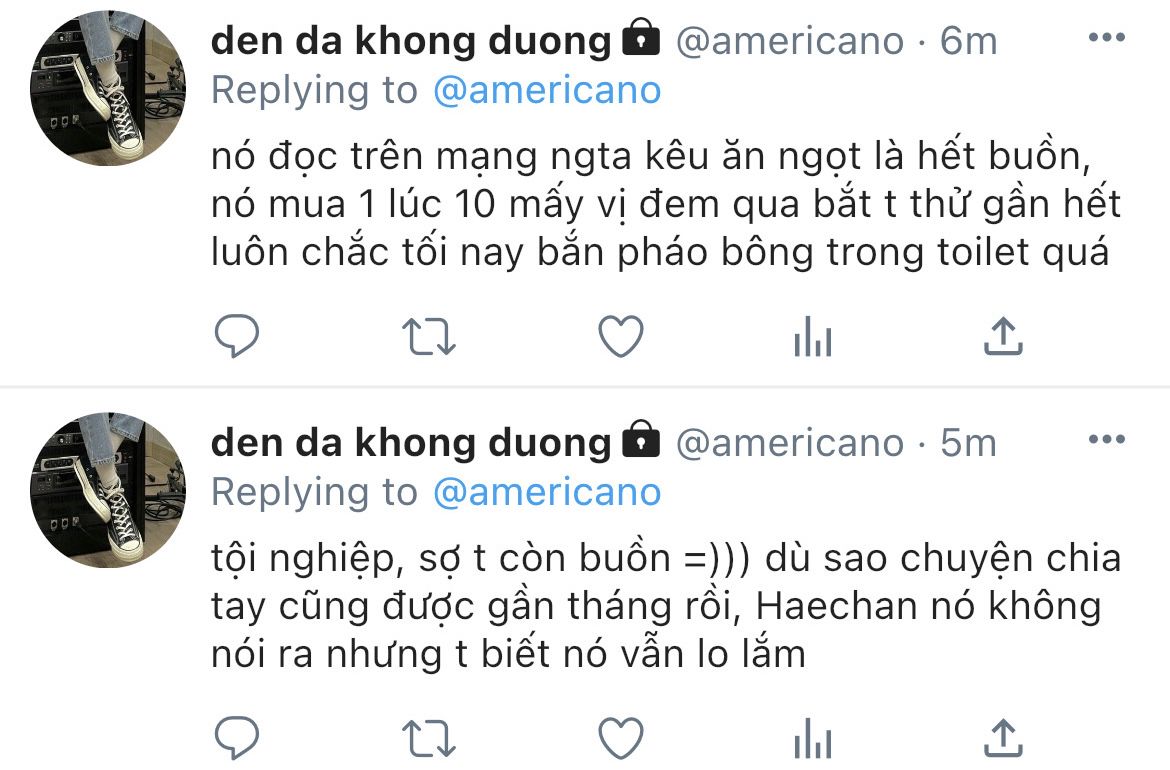The image size is (1170, 770).
Task: Open den da khong duong's profile from first tweet
Action: 411,40
